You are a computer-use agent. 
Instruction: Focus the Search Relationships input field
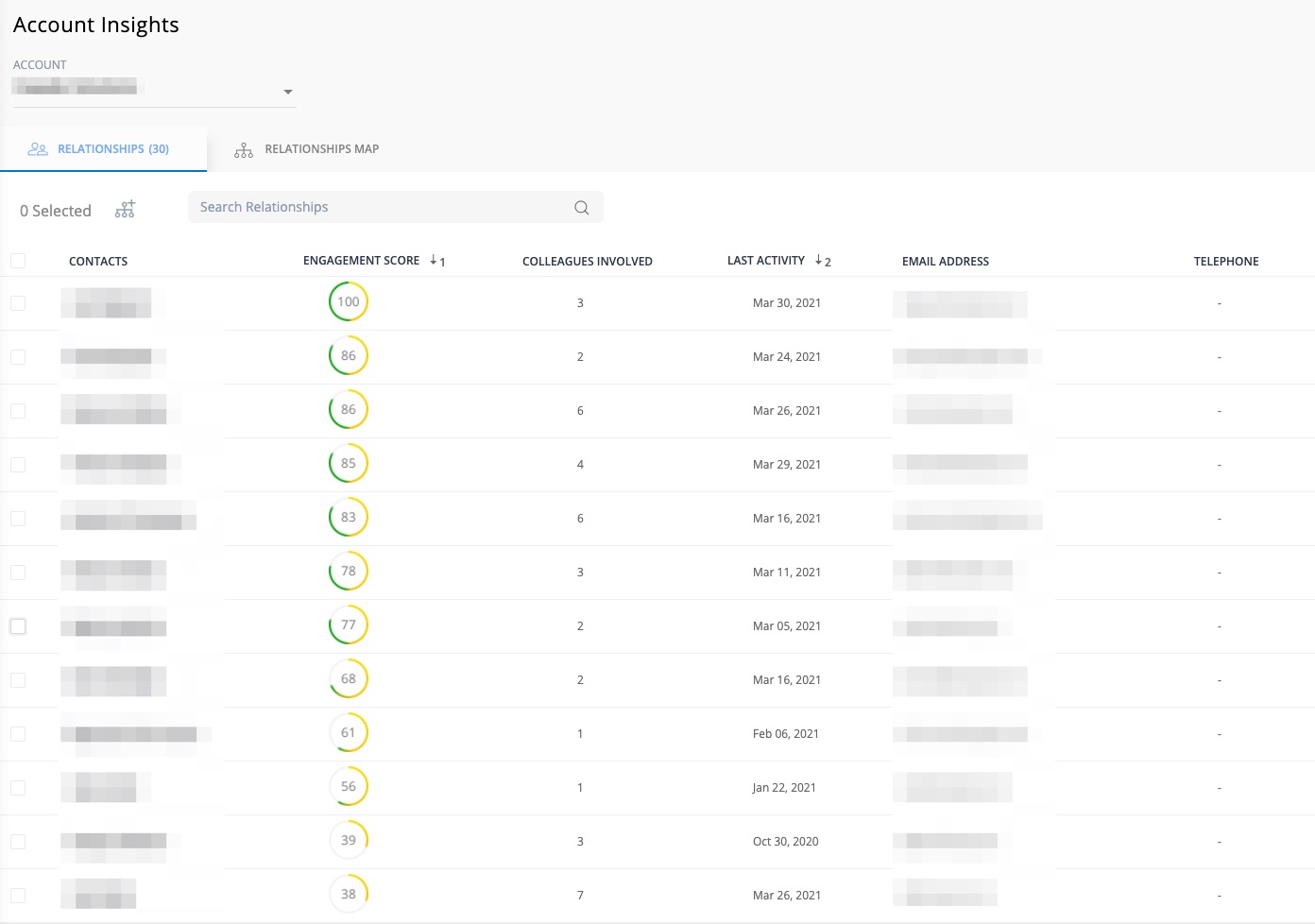(378, 208)
